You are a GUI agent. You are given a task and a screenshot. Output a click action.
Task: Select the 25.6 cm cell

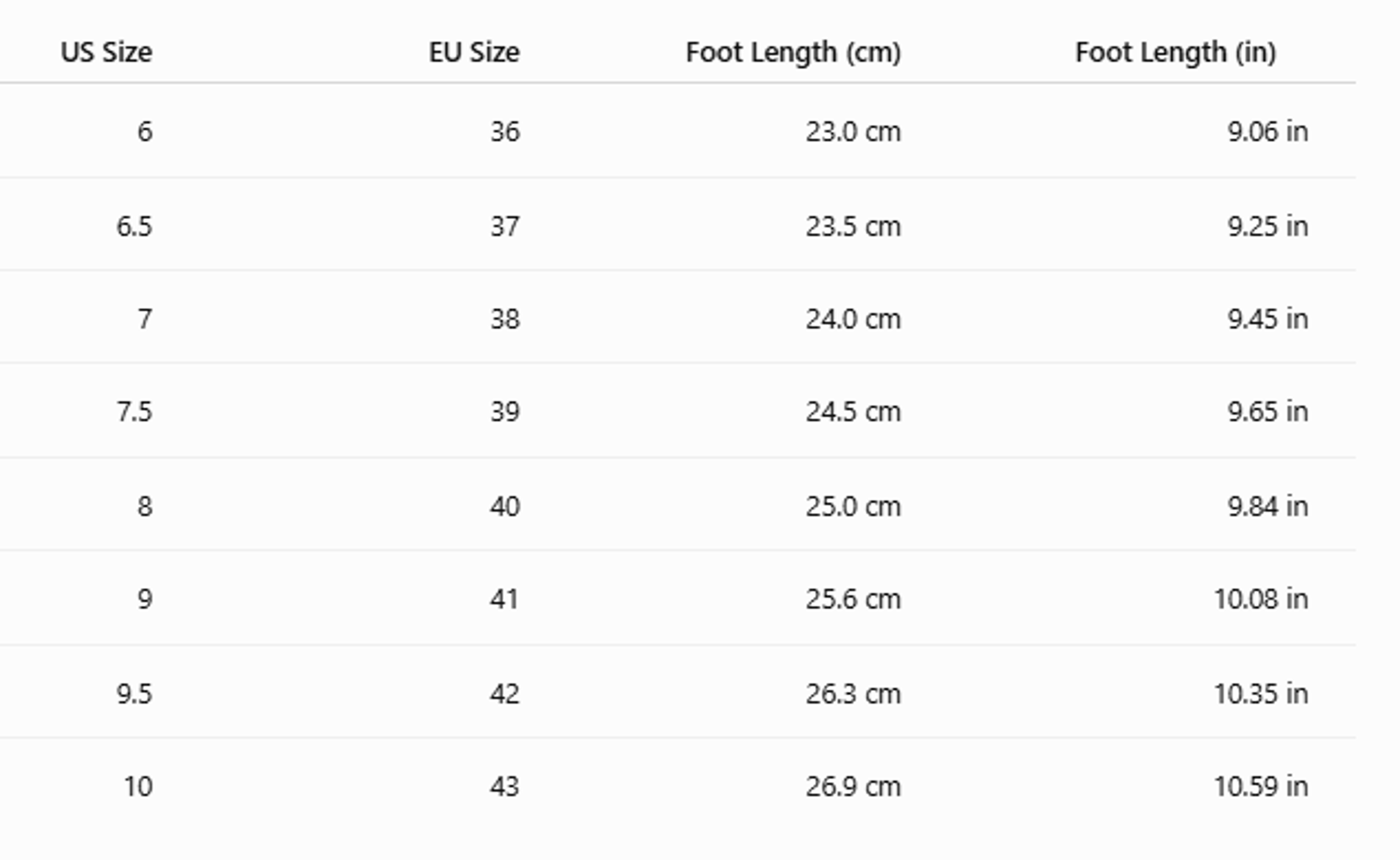(x=853, y=599)
